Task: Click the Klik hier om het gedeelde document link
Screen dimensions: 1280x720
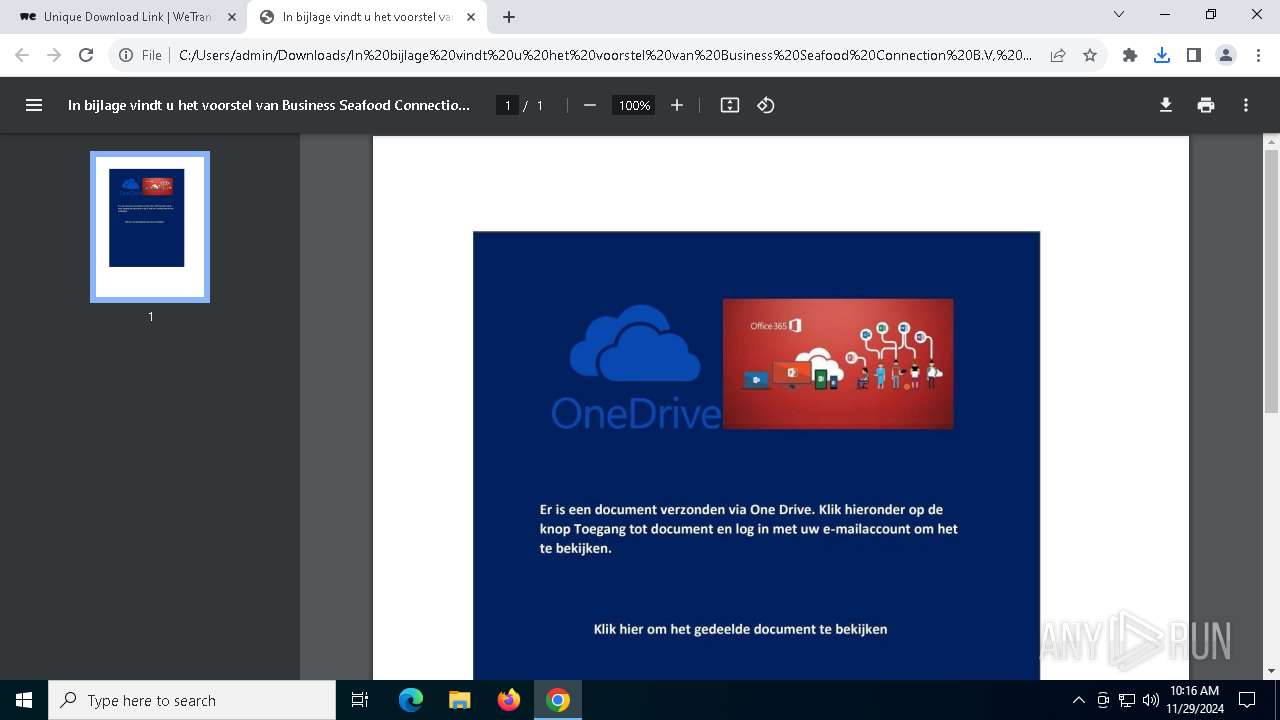Action: pos(740,629)
